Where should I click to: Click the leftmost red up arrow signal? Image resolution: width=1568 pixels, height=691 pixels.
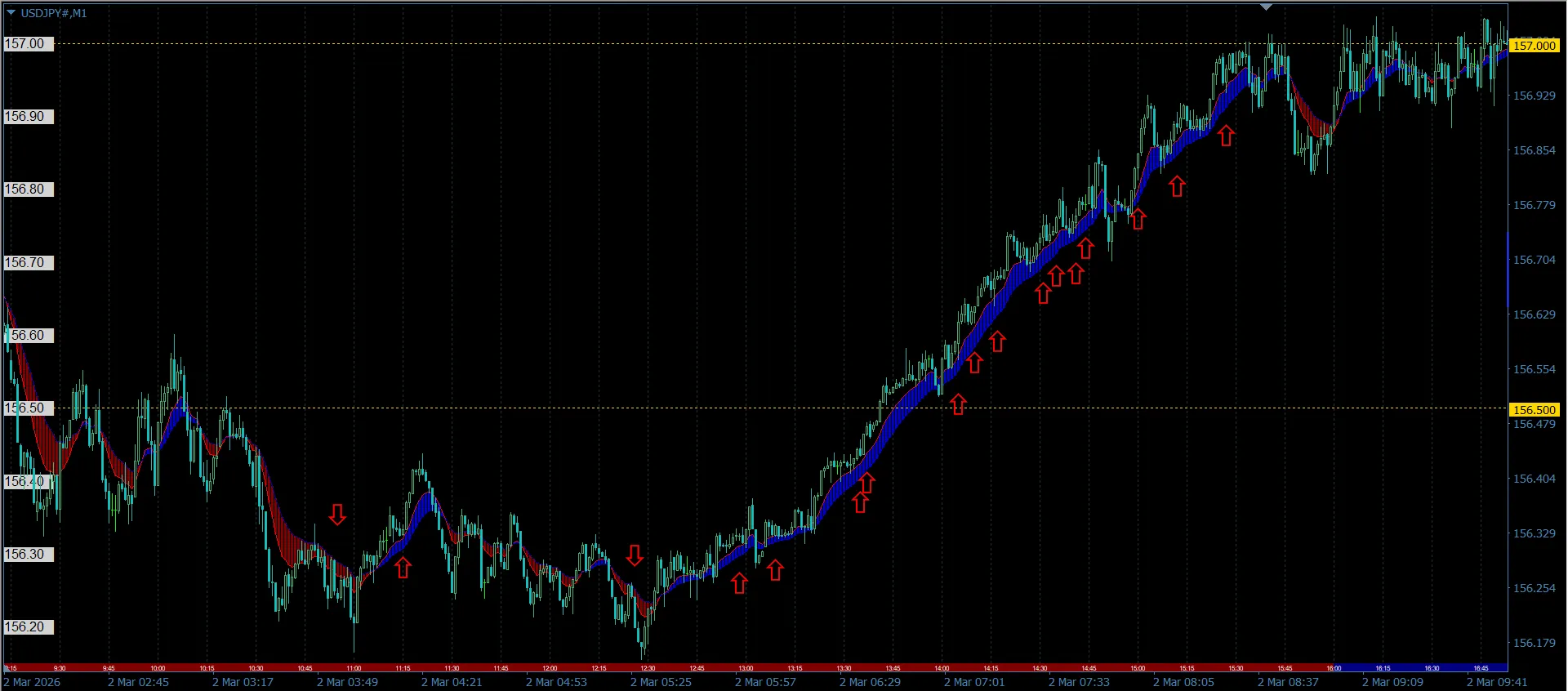(403, 568)
